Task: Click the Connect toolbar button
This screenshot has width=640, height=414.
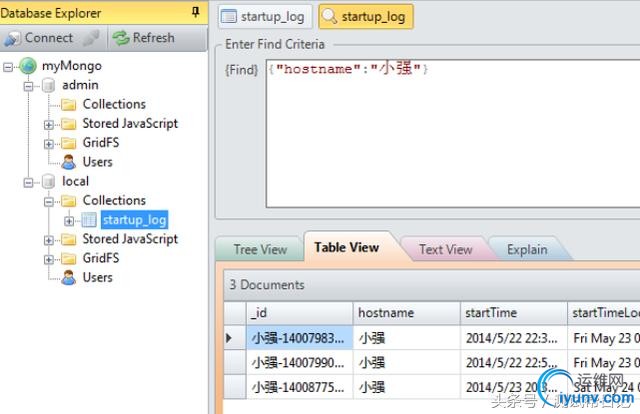Action: [x=39, y=38]
